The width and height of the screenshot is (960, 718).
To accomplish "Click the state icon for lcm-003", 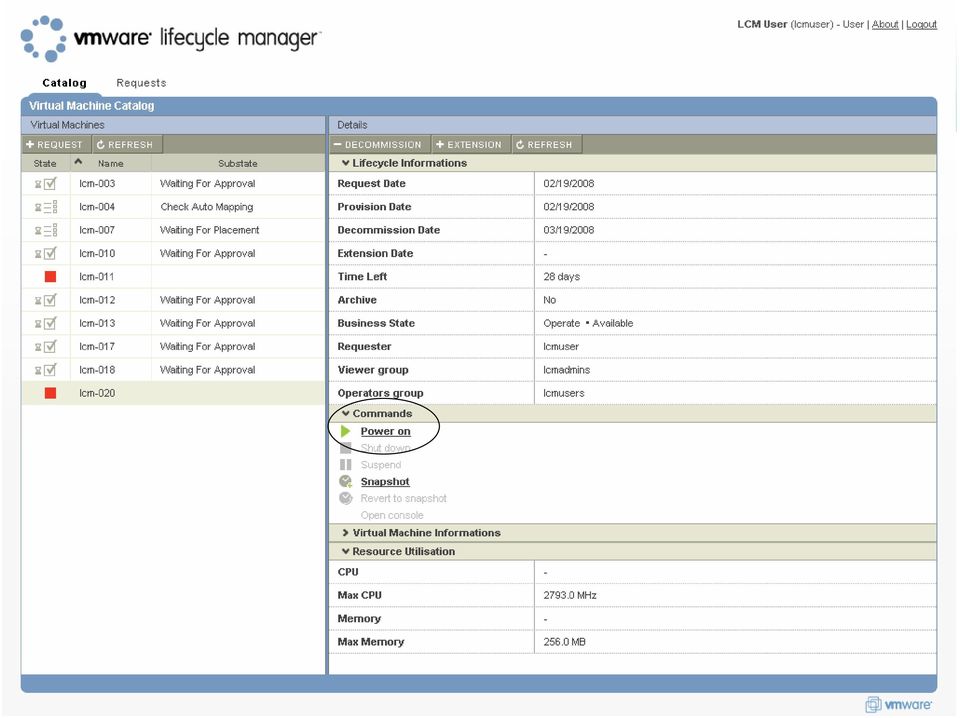I will [x=46, y=184].
